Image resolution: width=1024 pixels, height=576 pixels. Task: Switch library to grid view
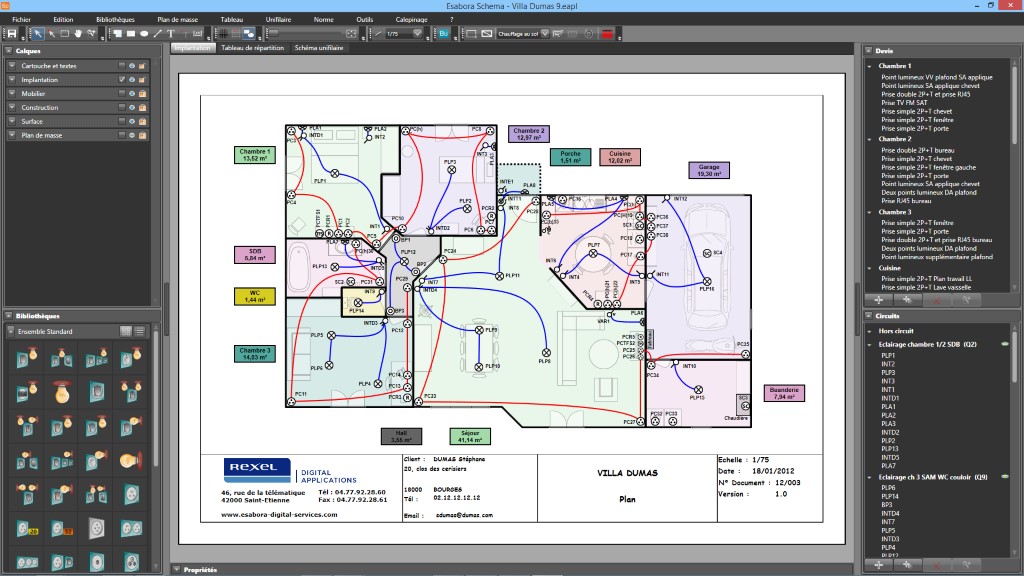(x=126, y=331)
